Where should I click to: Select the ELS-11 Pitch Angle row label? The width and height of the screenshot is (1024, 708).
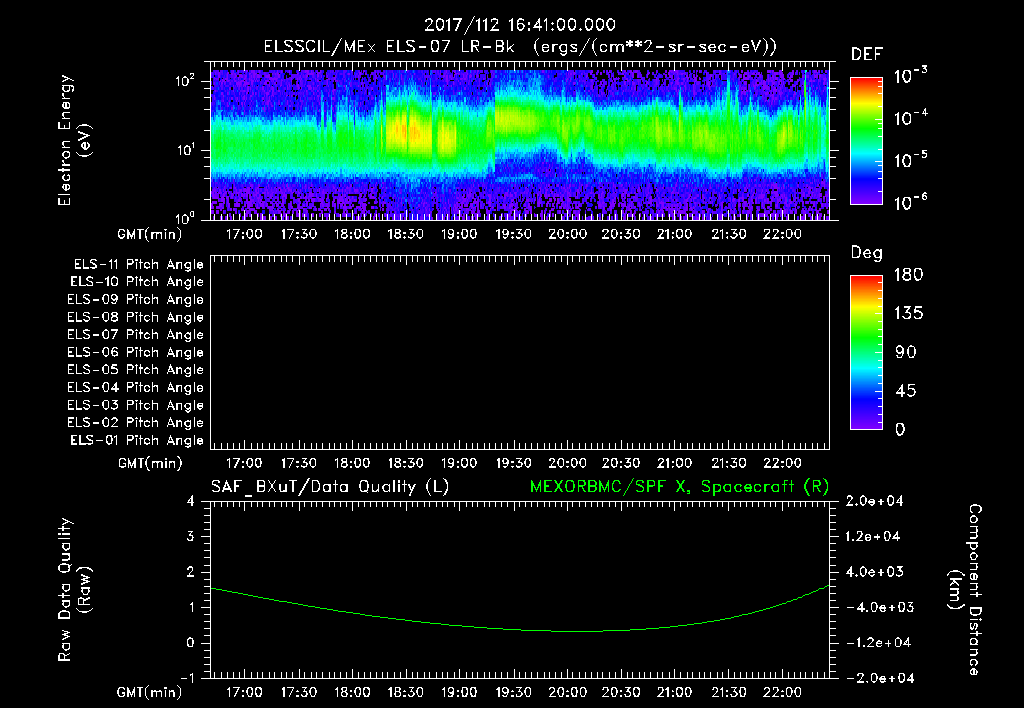[x=138, y=265]
